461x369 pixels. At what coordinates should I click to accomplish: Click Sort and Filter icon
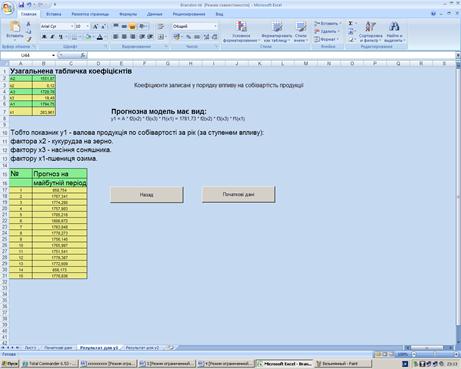[370, 26]
